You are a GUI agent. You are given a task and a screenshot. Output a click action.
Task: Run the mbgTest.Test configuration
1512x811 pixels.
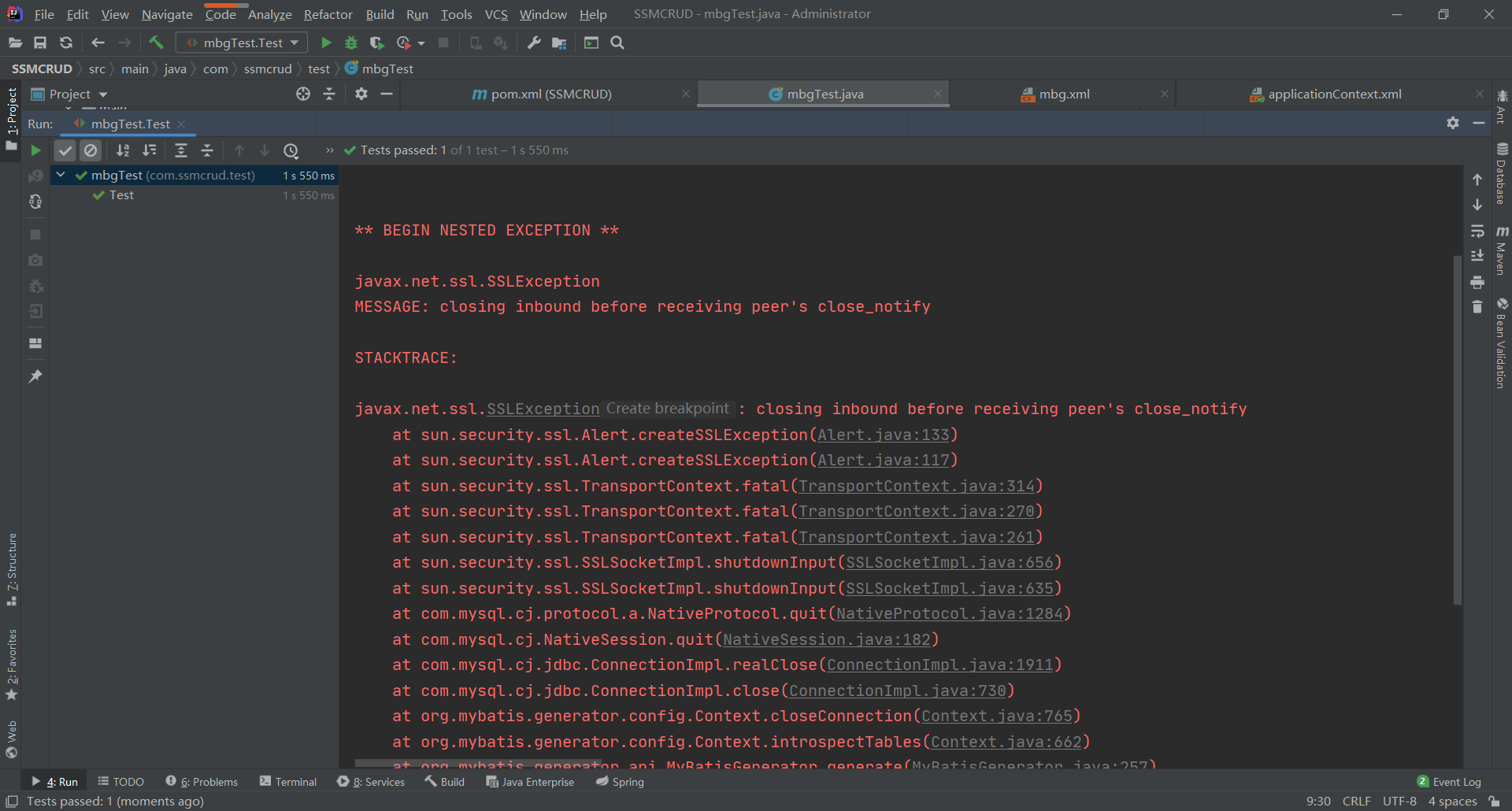click(325, 43)
